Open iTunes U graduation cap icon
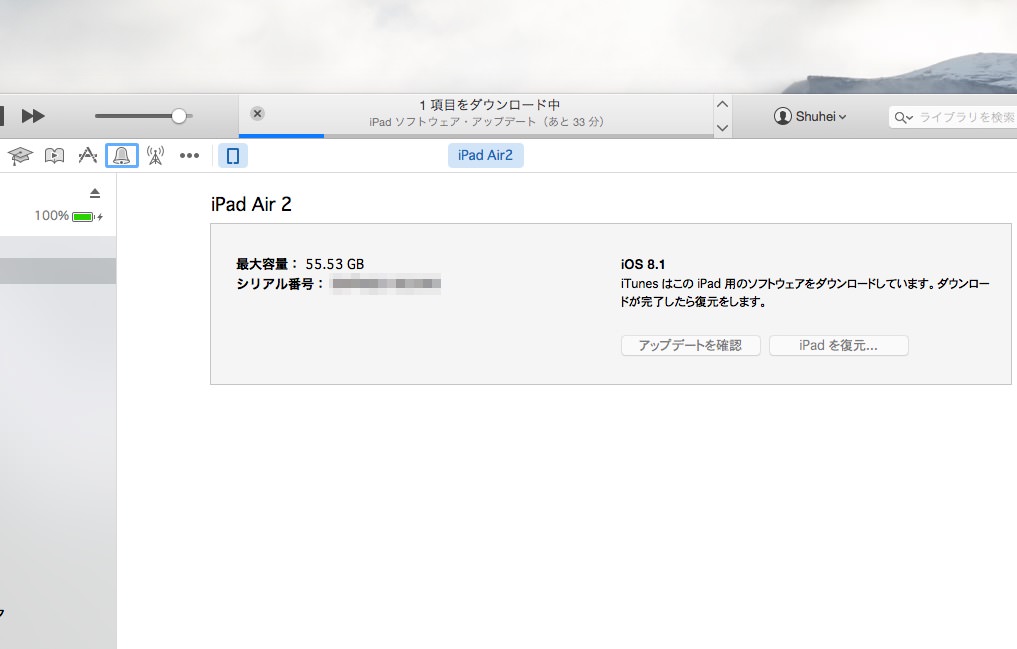Screen dimensions: 1017x649 click(20, 156)
